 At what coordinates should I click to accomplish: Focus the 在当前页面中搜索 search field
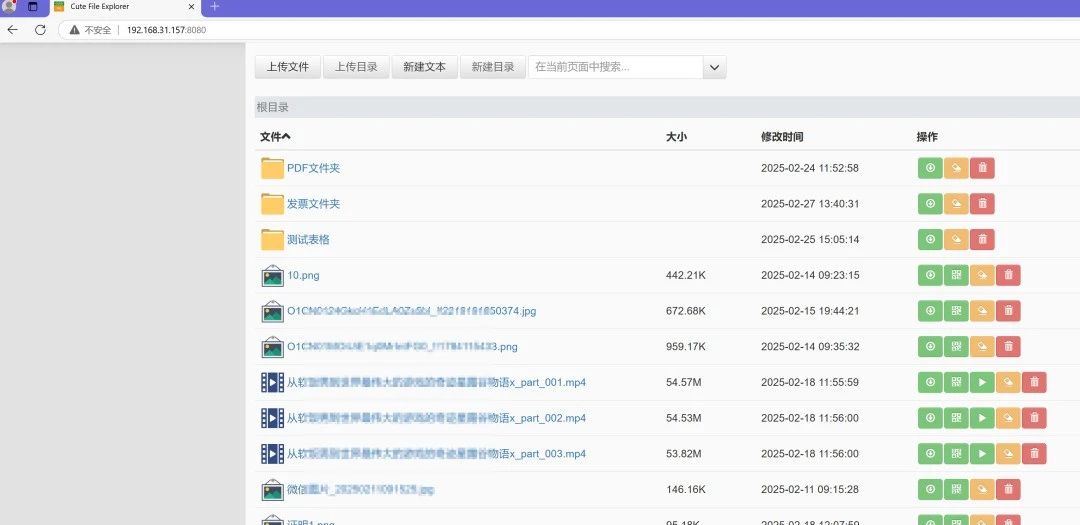point(616,68)
